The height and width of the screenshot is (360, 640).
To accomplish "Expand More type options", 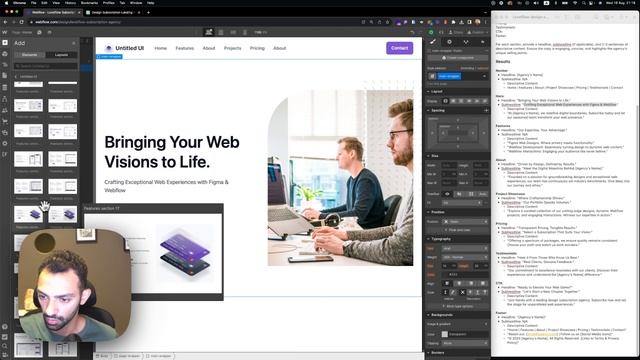I will 458,306.
